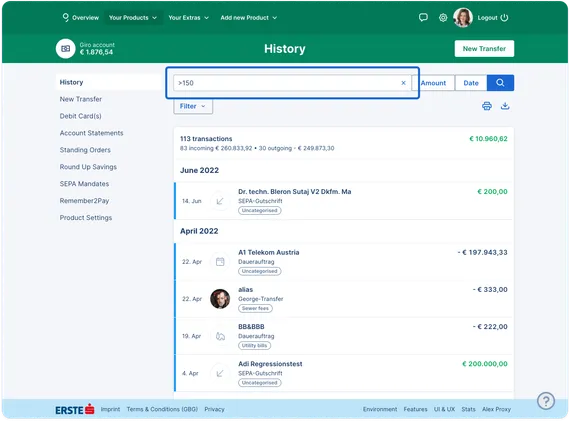Click the Giro account card icon
The image size is (570, 421).
click(65, 48)
